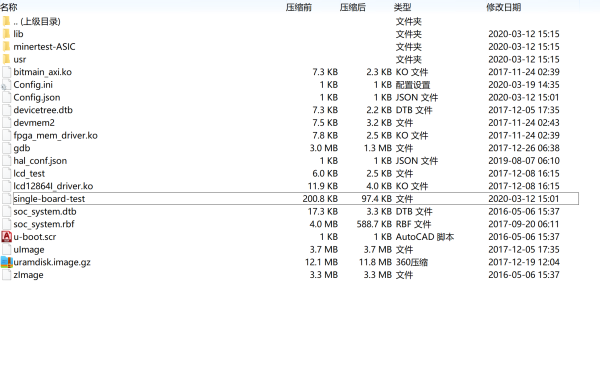
Task: Select the 'single-board-test' file name
Action: 49,198
